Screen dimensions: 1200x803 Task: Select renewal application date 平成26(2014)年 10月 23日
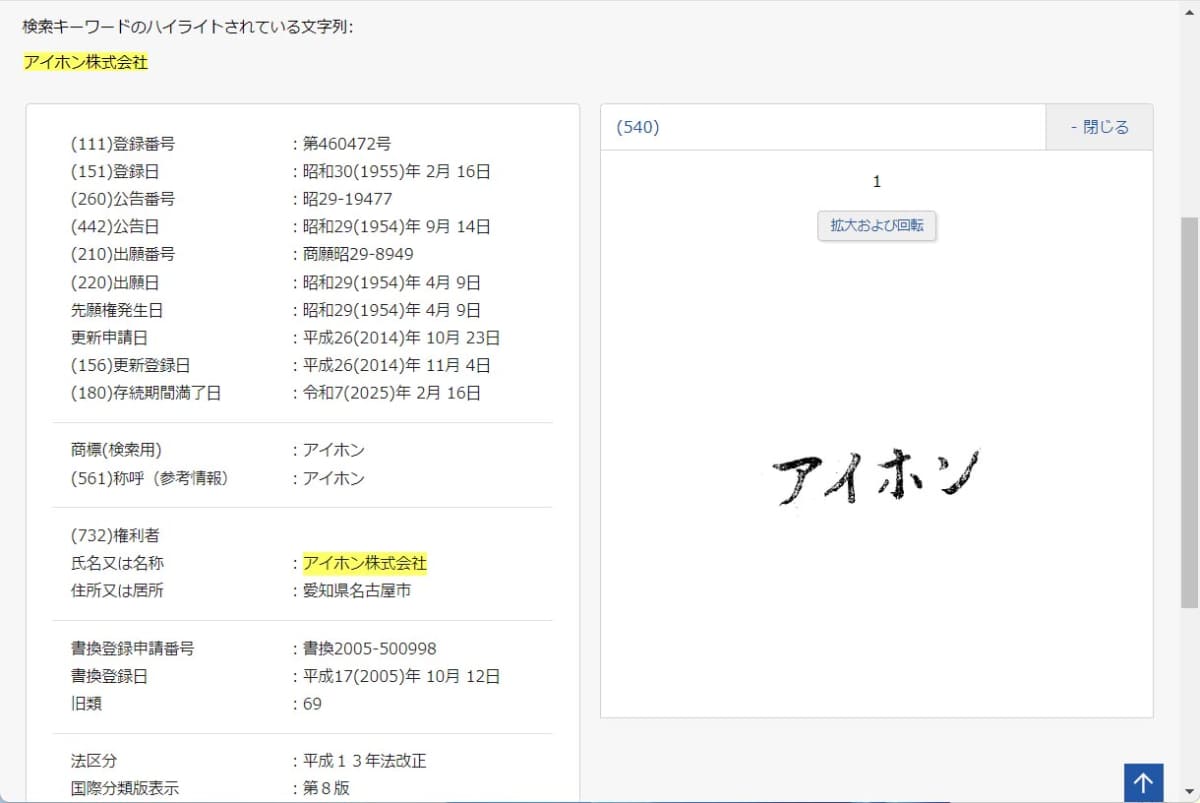402,338
